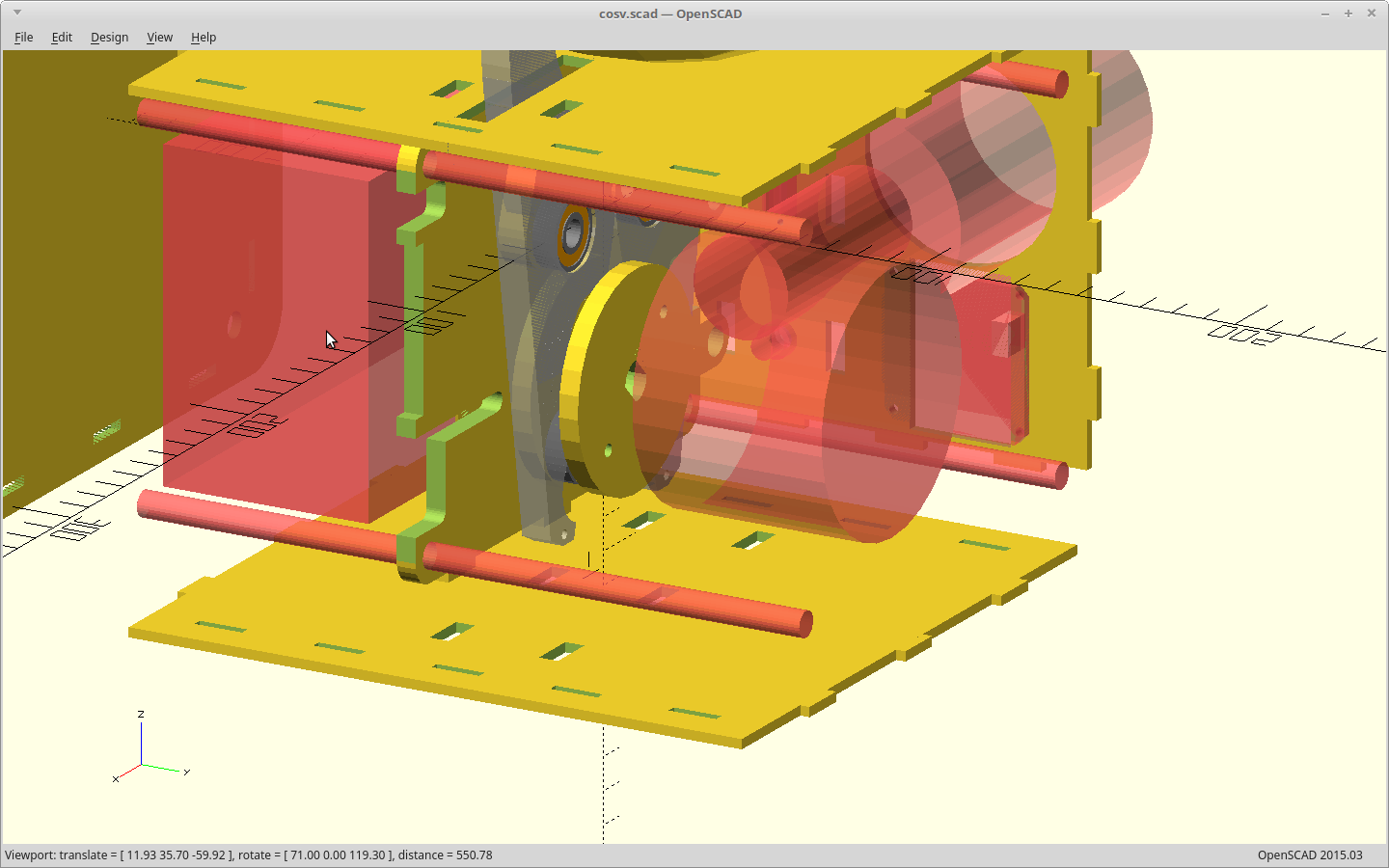
Task: Maximize the OpenSCAD window
Action: (x=1348, y=14)
